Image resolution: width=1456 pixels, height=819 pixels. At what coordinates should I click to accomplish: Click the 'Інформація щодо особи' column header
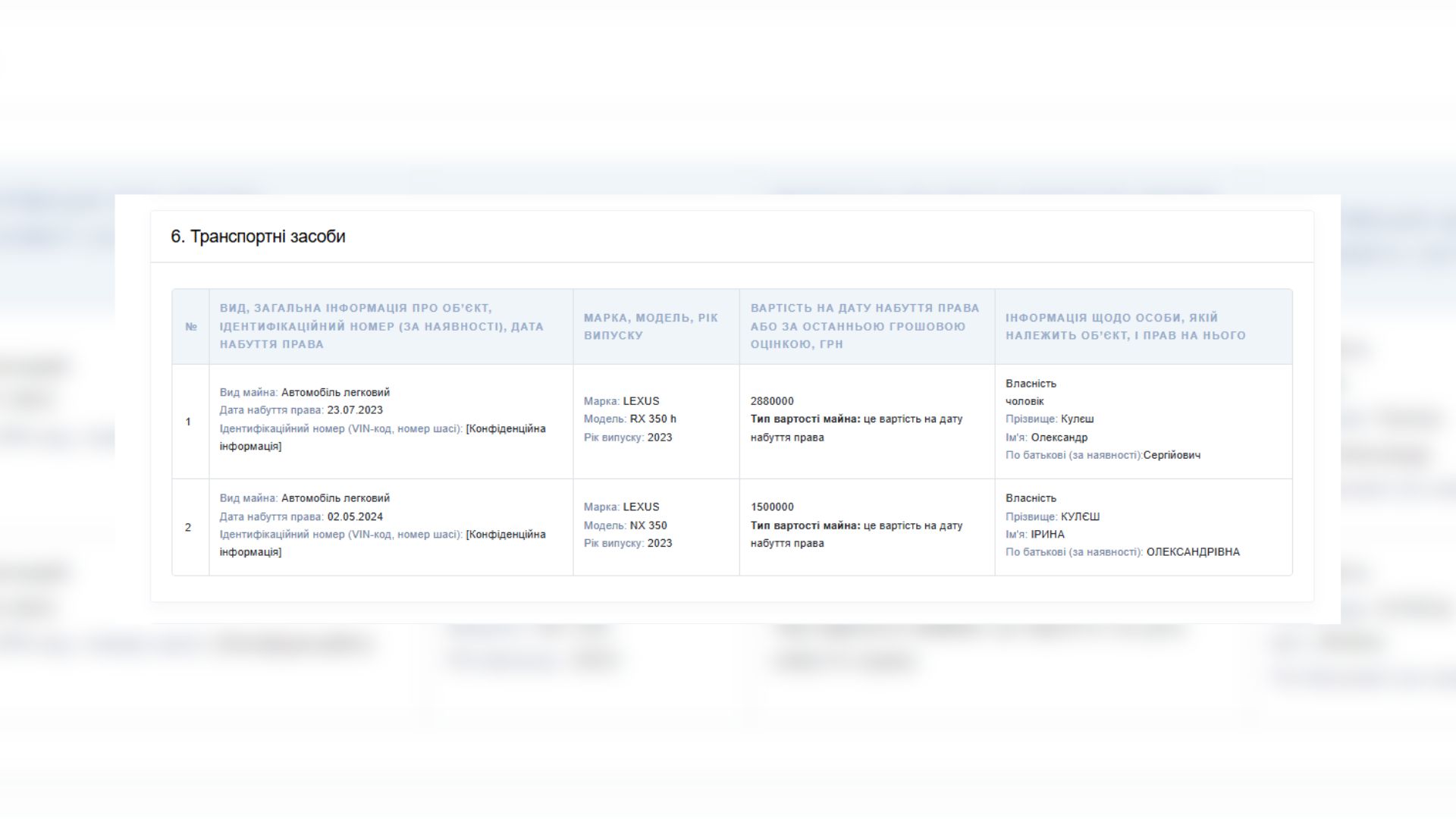pyautogui.click(x=1125, y=327)
